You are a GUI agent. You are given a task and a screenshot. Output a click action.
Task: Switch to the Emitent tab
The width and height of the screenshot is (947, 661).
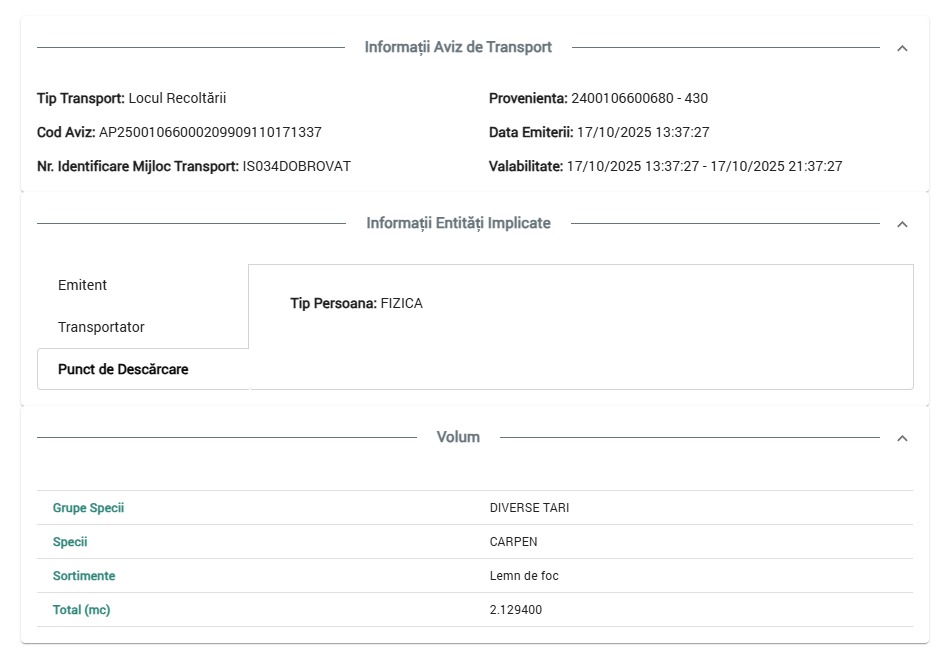pyautogui.click(x=83, y=285)
